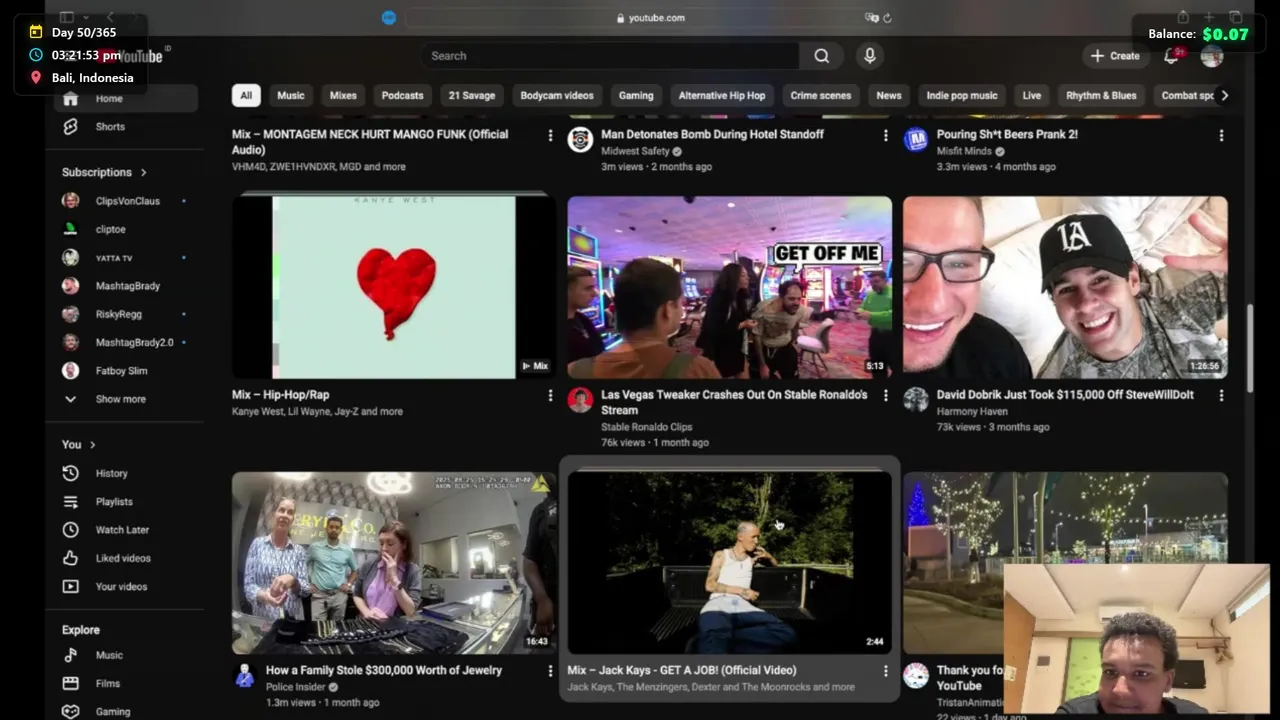The image size is (1280, 720).
Task: Open Misfit Minds channel avatar
Action: point(916,140)
